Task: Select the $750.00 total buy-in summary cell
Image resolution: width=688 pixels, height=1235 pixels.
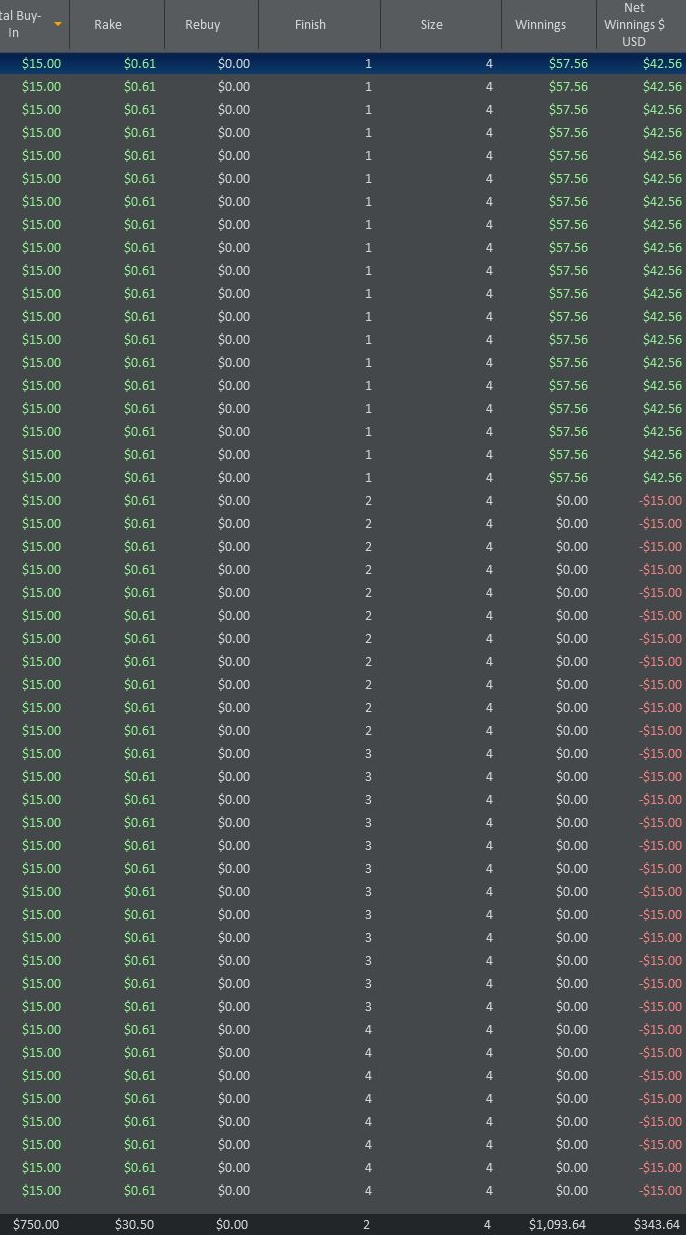Action: [36, 1224]
